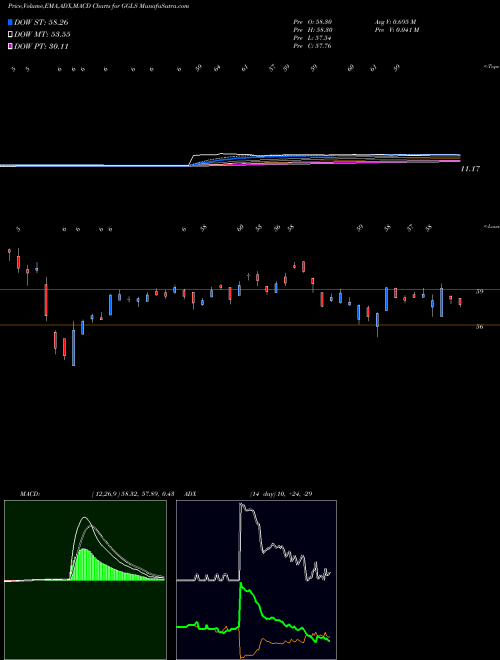The width and height of the screenshot is (500, 660).
Task: Click the chart title mentioning MunafaSutra.com
Action: point(98,6)
